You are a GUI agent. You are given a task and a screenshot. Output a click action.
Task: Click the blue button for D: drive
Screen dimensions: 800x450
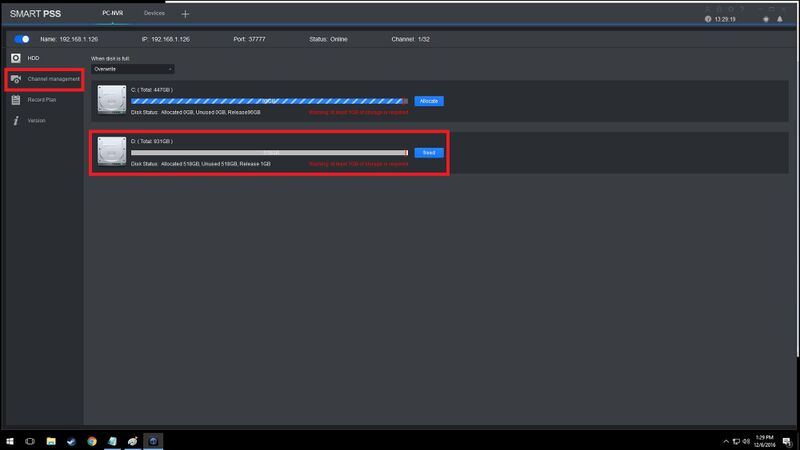[x=429, y=153]
